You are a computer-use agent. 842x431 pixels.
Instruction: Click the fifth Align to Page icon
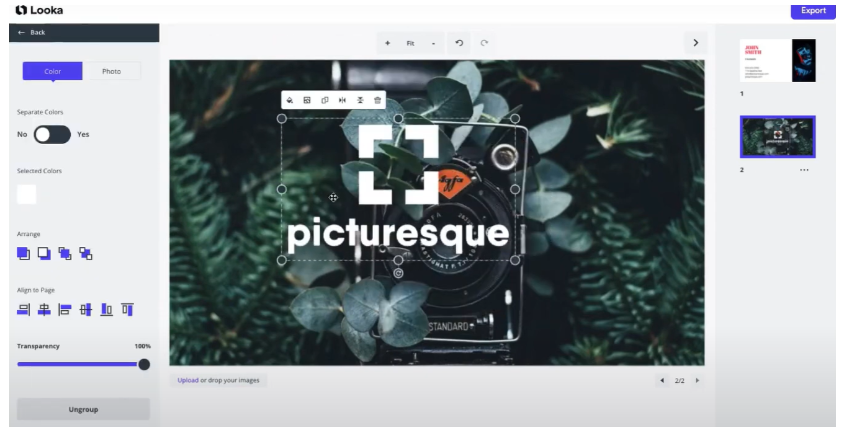coord(106,310)
